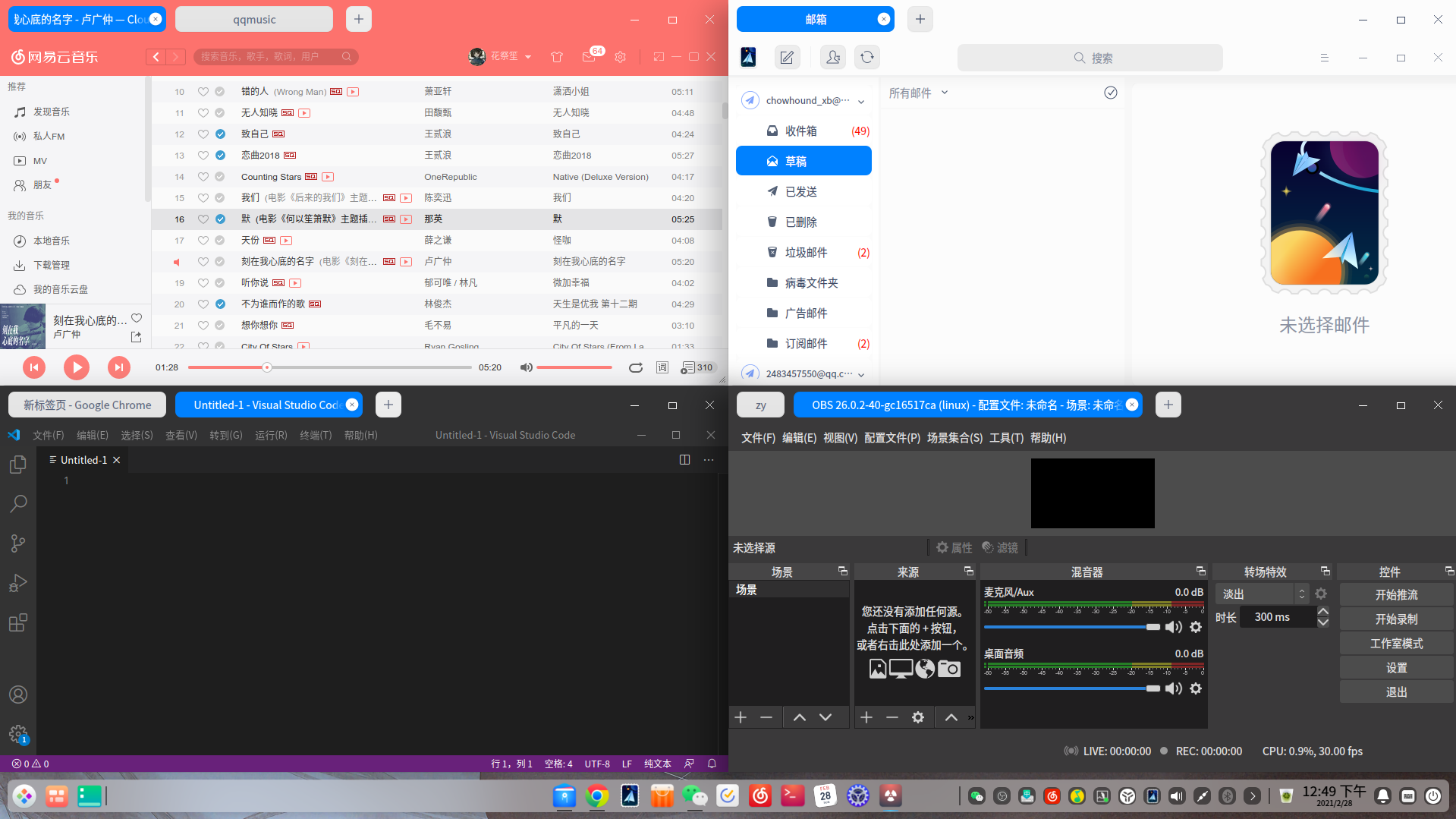Compose a new email in mail app
Viewport: 1456px width, 819px height.
tap(788, 57)
